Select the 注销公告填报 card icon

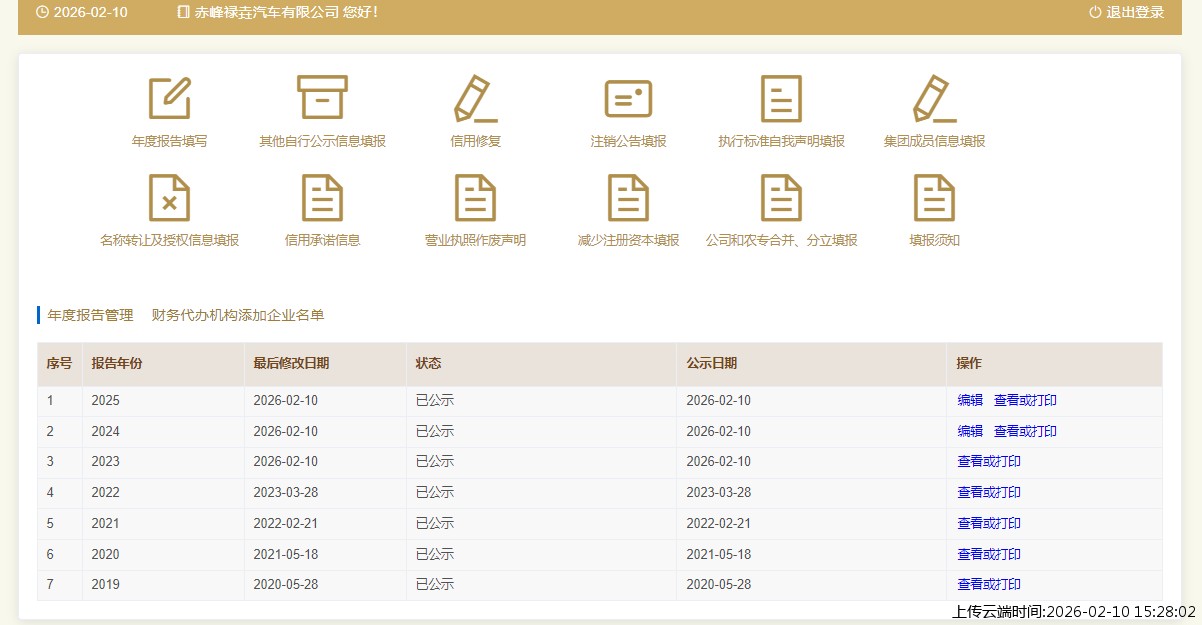click(x=628, y=98)
